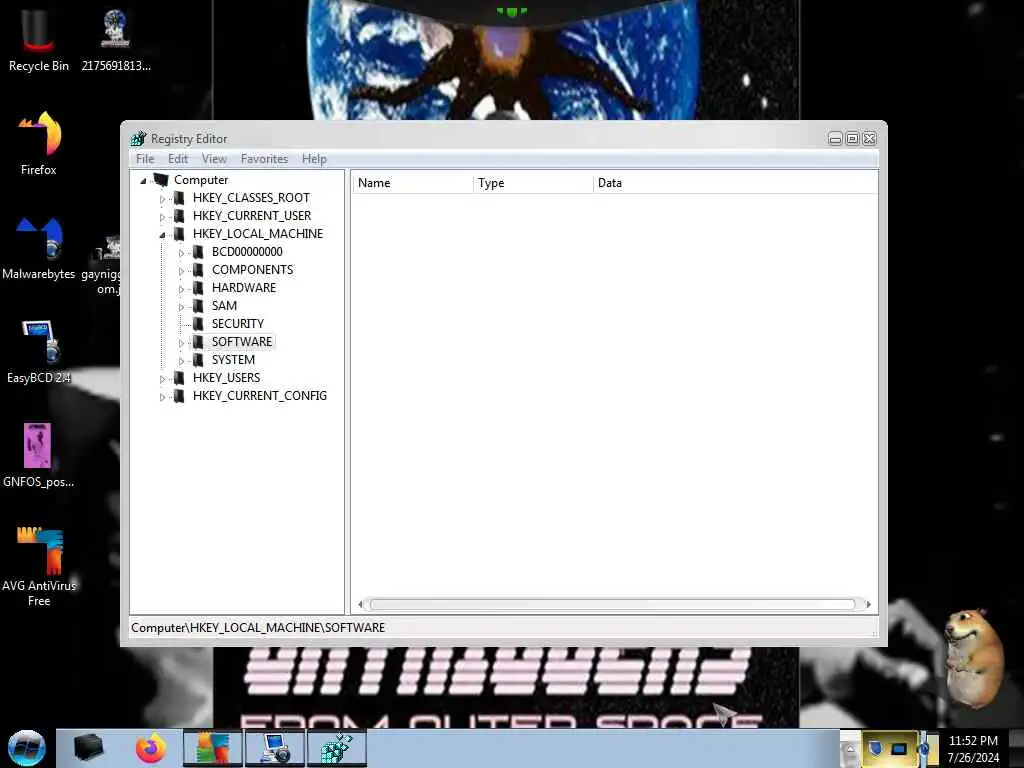1024x768 pixels.
Task: Click HKEY_CLASSES_ROOT folder icon
Action: coord(179,198)
